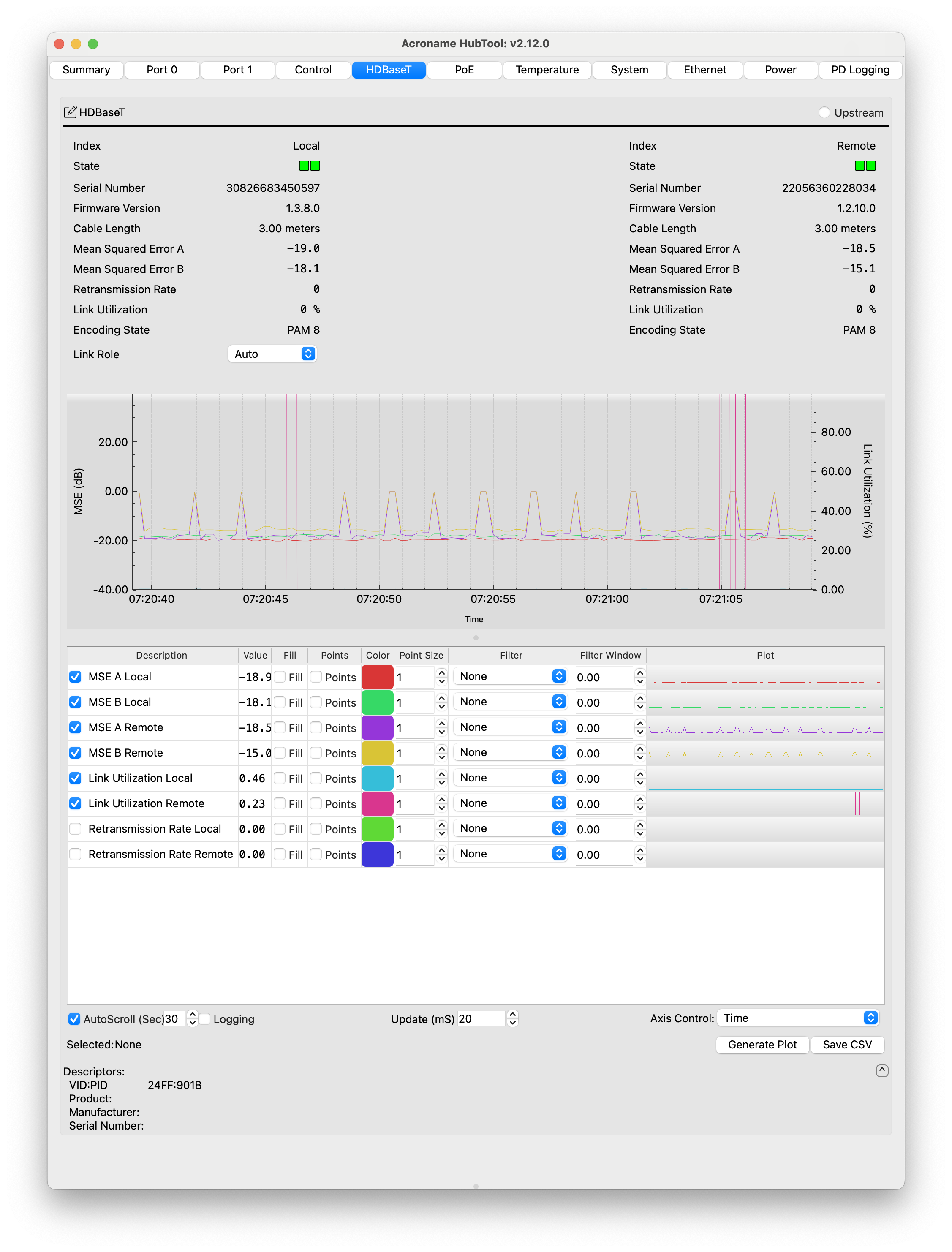The width and height of the screenshot is (952, 1252).
Task: Select the Upstream radio button
Action: tap(824, 112)
